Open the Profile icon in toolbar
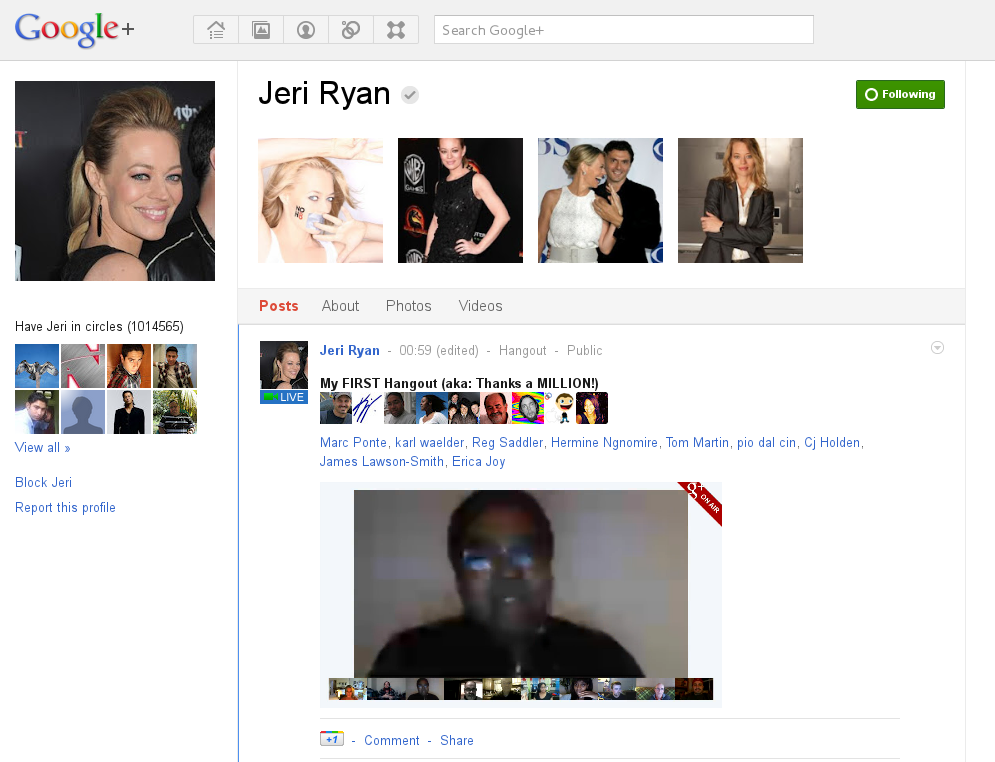This screenshot has height=762, width=995. point(306,30)
